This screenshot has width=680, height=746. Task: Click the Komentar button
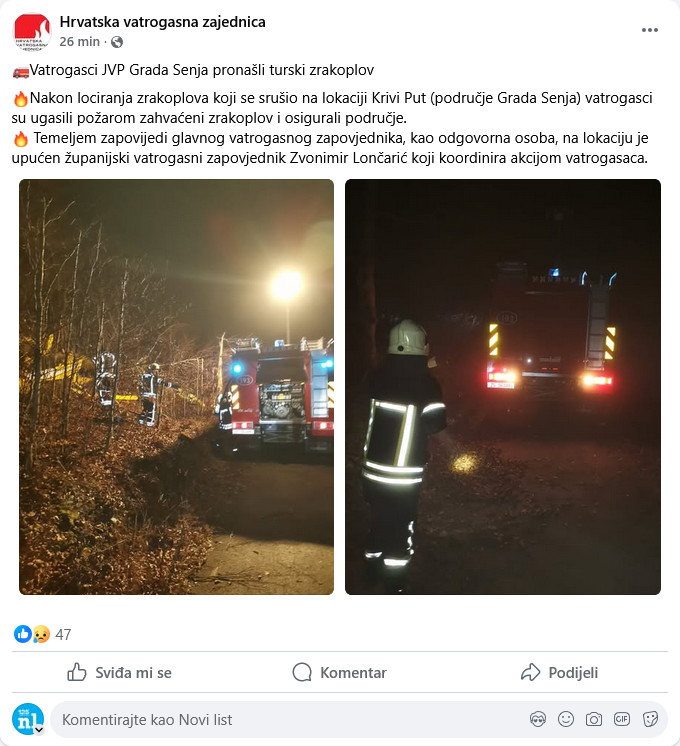[x=339, y=672]
